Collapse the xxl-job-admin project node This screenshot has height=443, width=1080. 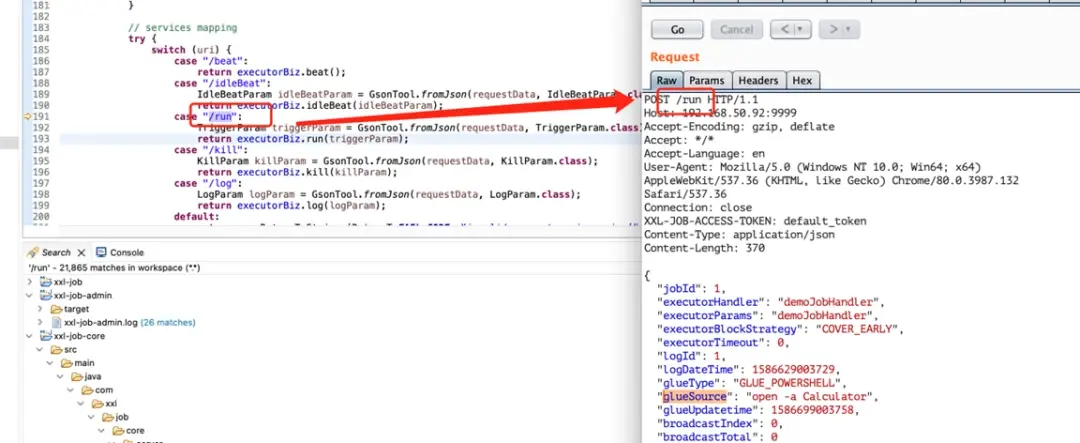pos(30,295)
